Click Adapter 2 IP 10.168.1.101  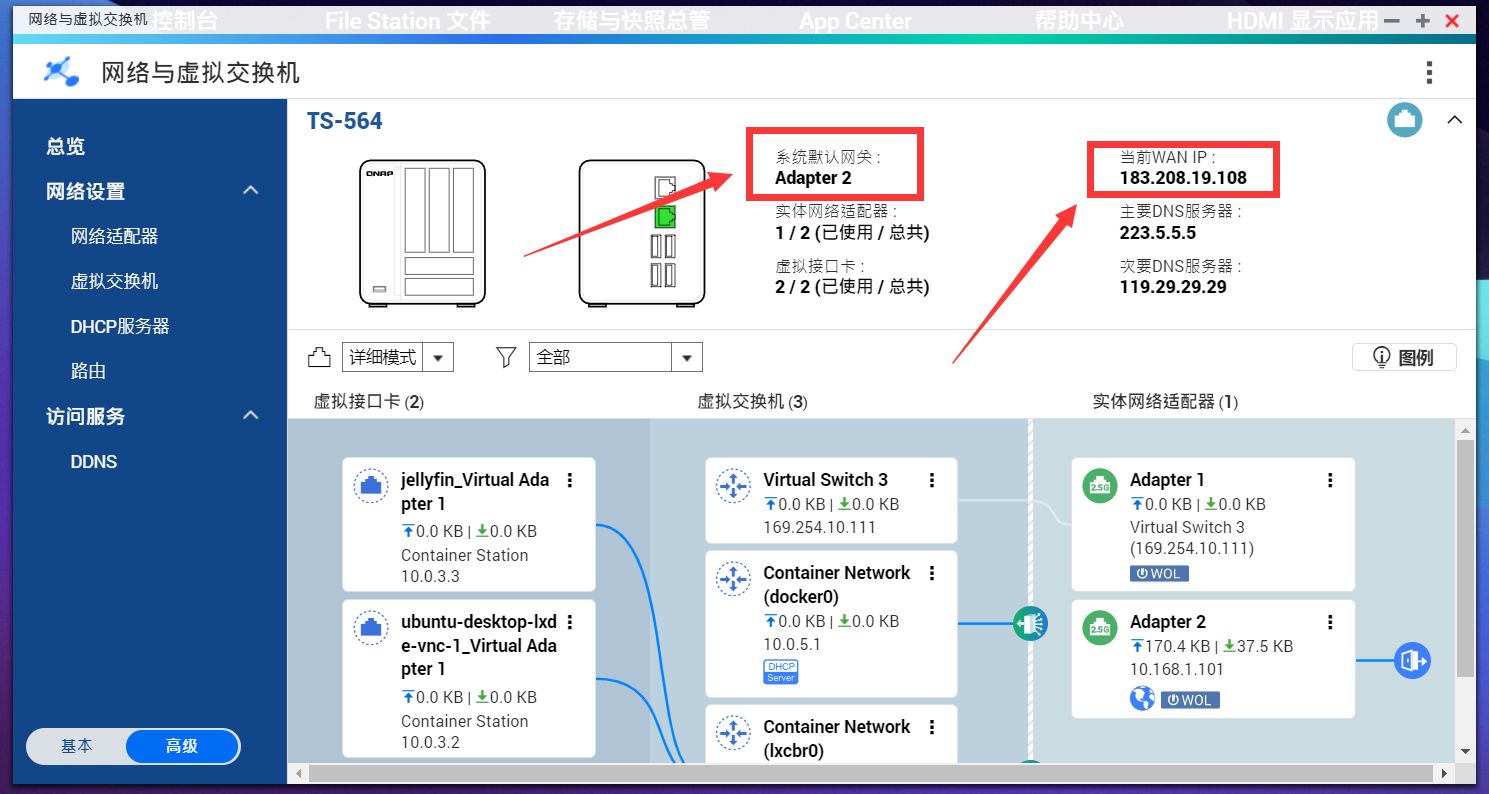[x=1177, y=669]
